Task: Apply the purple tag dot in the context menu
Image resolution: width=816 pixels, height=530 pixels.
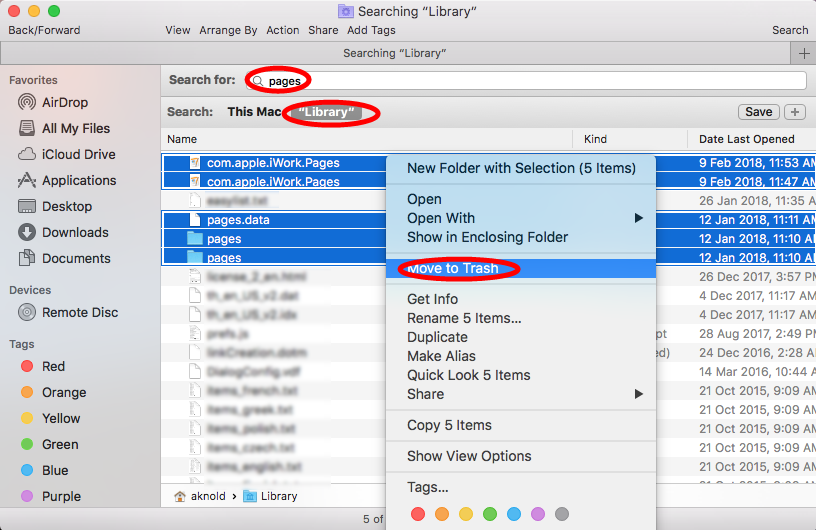Action: tap(538, 514)
